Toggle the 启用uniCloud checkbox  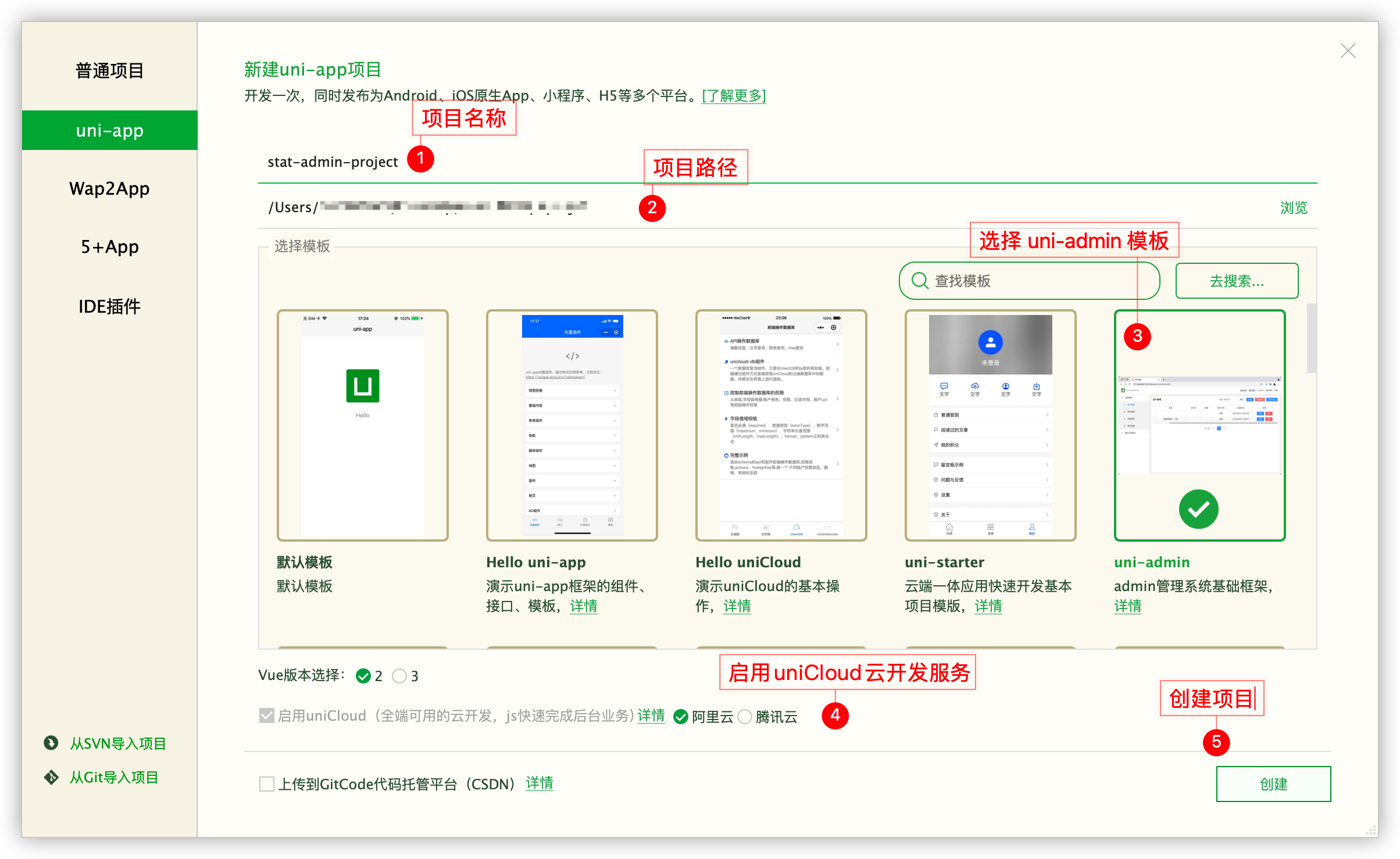click(x=266, y=715)
